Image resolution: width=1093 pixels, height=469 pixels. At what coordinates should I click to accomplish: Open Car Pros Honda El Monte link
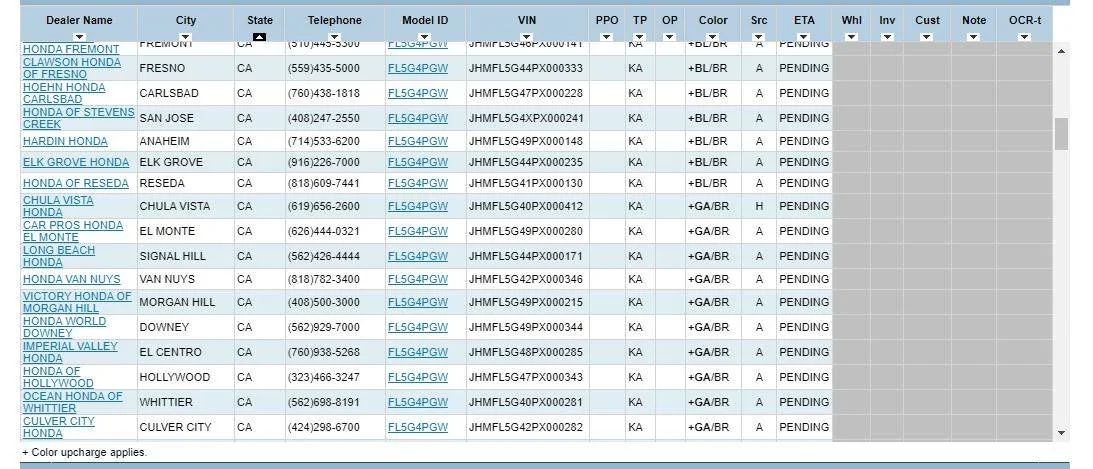tap(72, 231)
